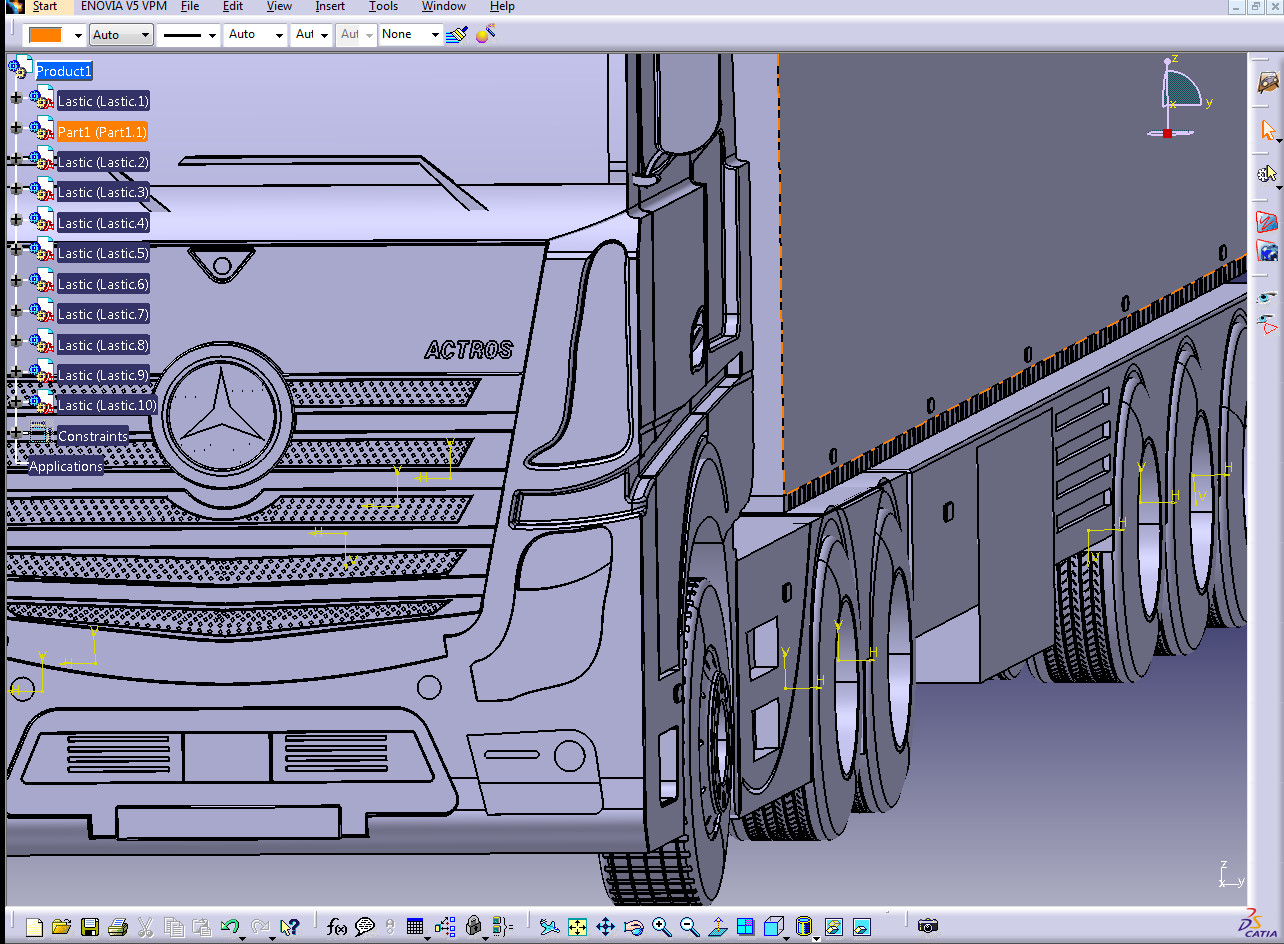Image resolution: width=1284 pixels, height=944 pixels.
Task: Click the Painter brush icon
Action: click(457, 34)
